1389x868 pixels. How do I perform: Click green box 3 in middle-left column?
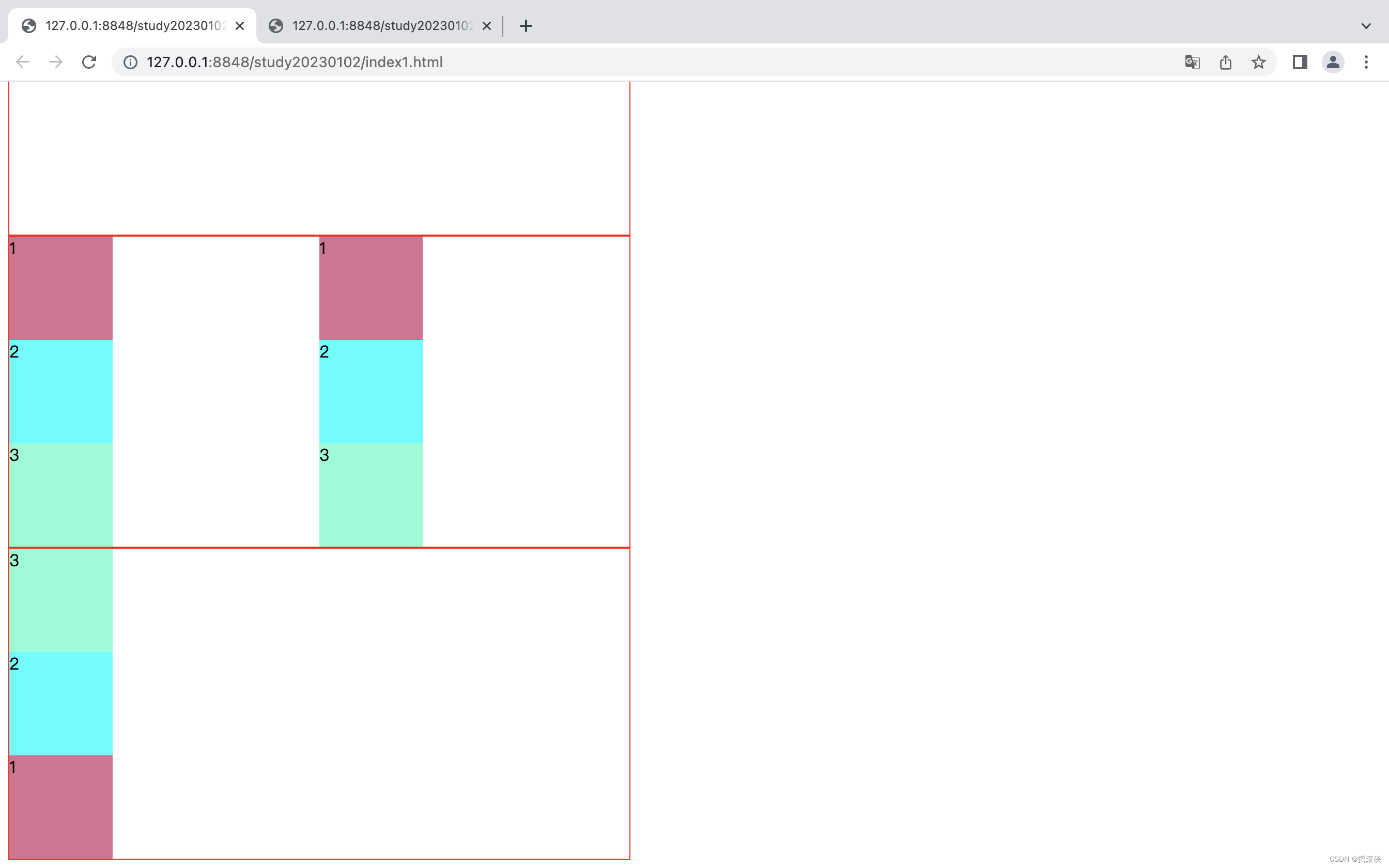coord(61,495)
